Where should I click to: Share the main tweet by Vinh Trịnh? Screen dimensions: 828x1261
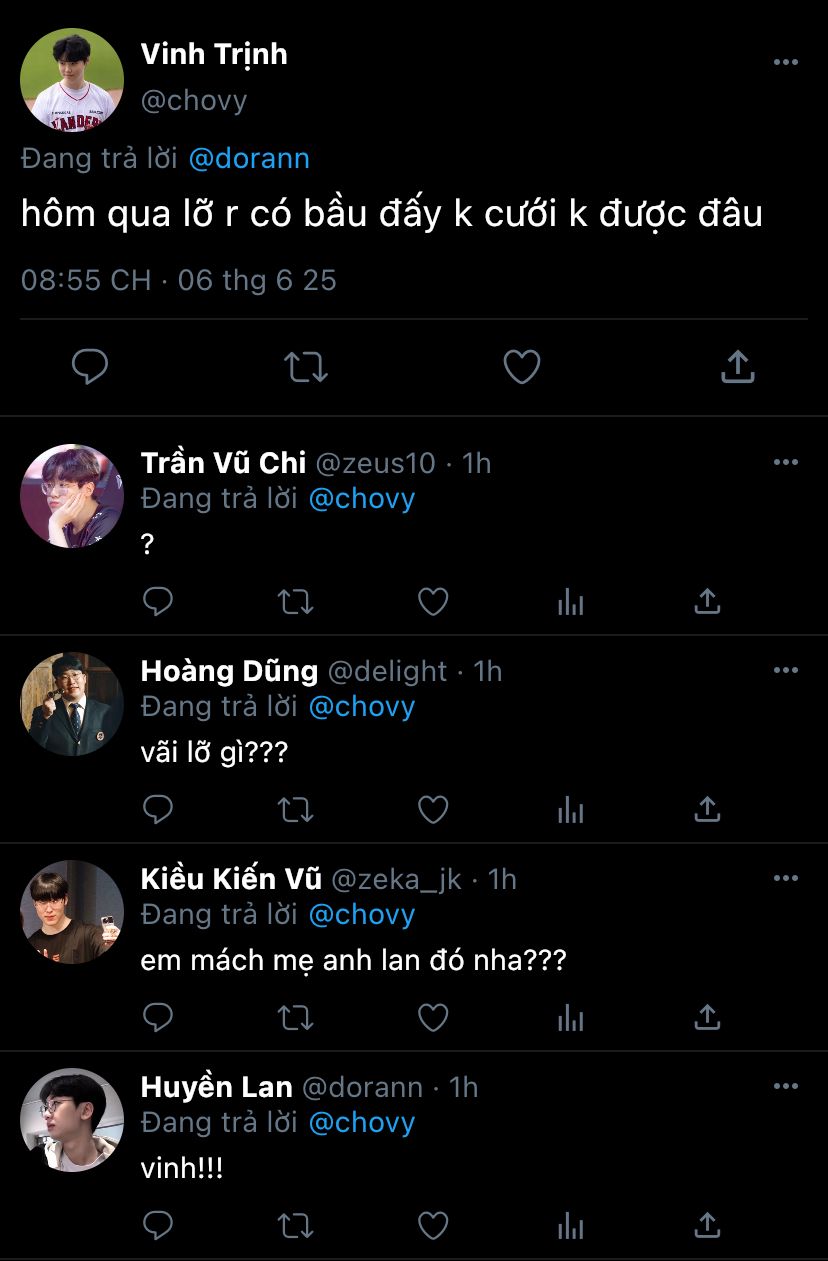click(x=737, y=367)
